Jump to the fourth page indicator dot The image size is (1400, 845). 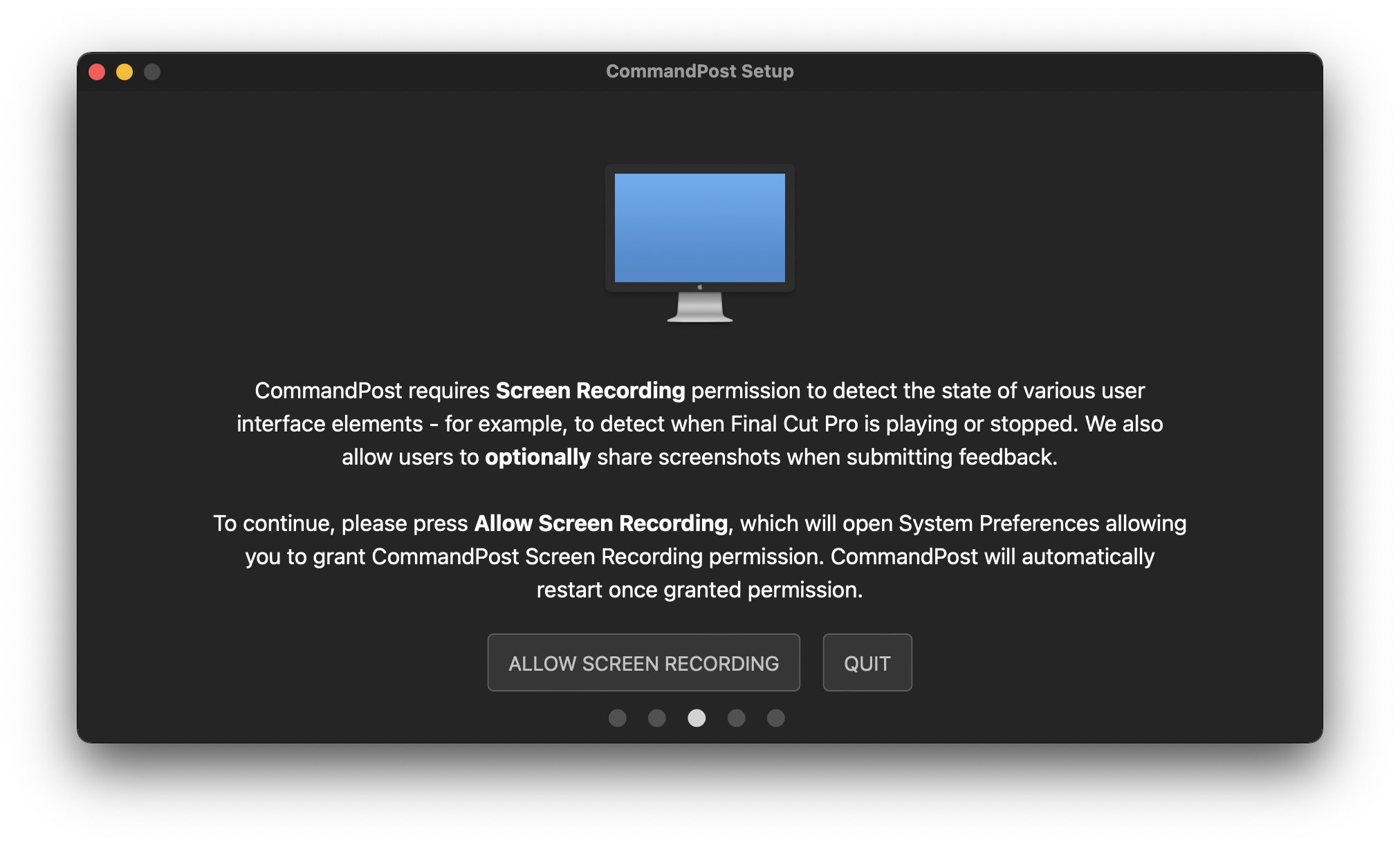coord(736,718)
